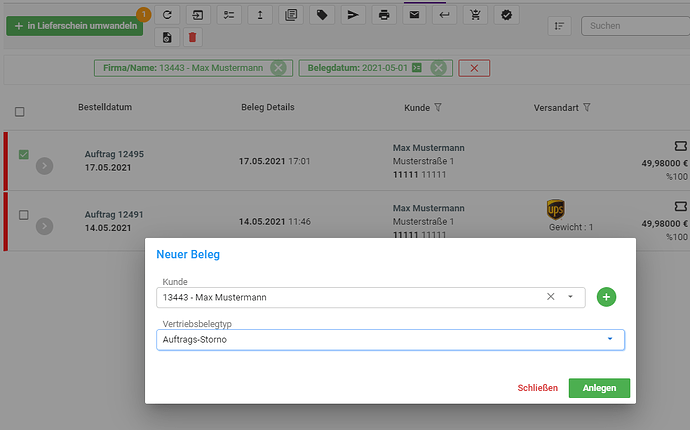
Task: Check the Auftrag 12491 row checkbox
Action: [24, 215]
